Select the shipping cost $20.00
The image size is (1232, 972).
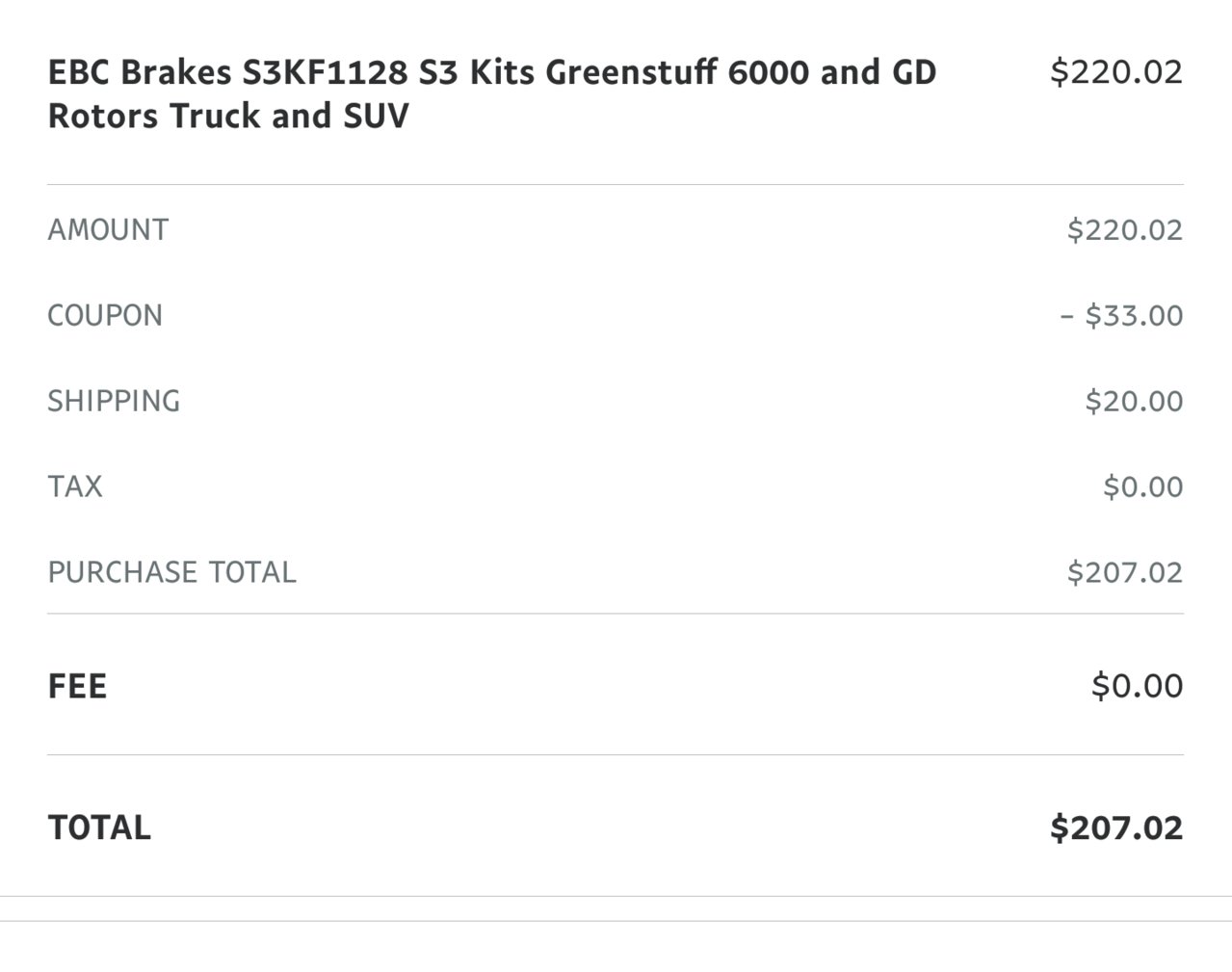coord(1134,401)
